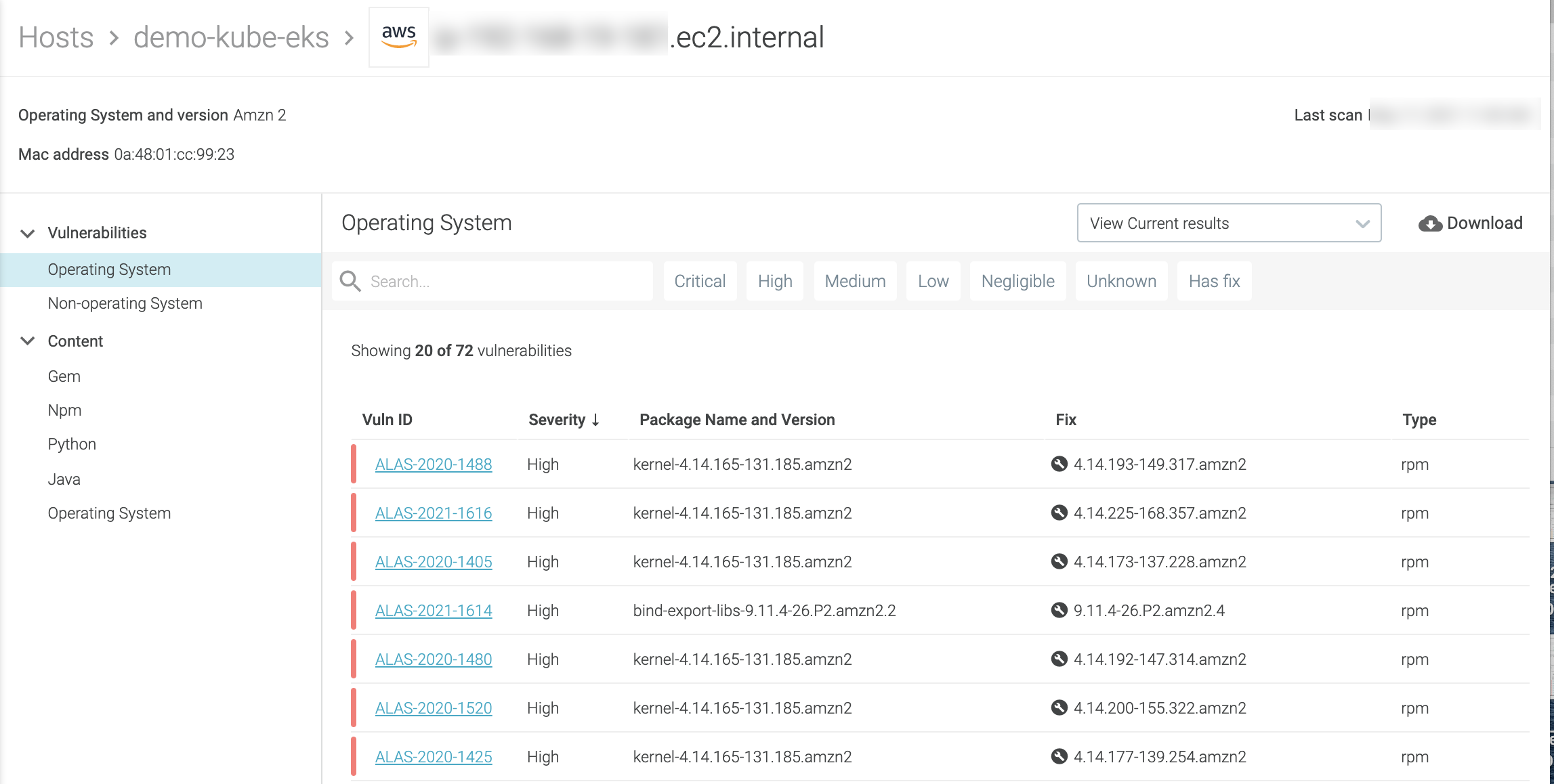1554x784 pixels.
Task: Open Python content in sidebar
Action: pyautogui.click(x=72, y=444)
